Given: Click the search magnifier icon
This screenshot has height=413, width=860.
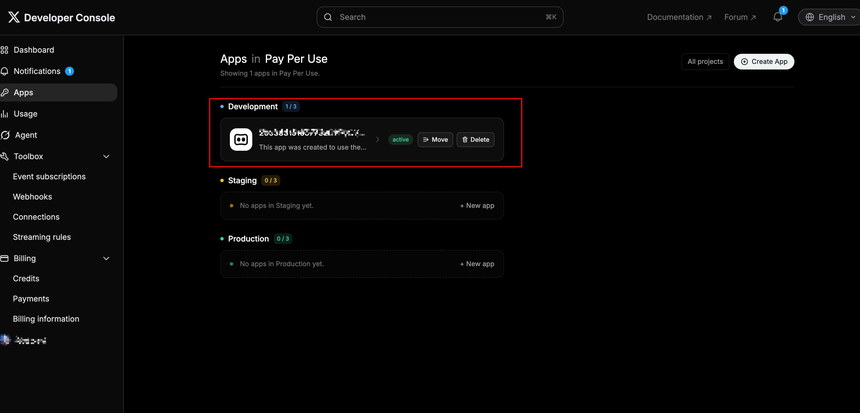Looking at the screenshot, I should pos(328,17).
